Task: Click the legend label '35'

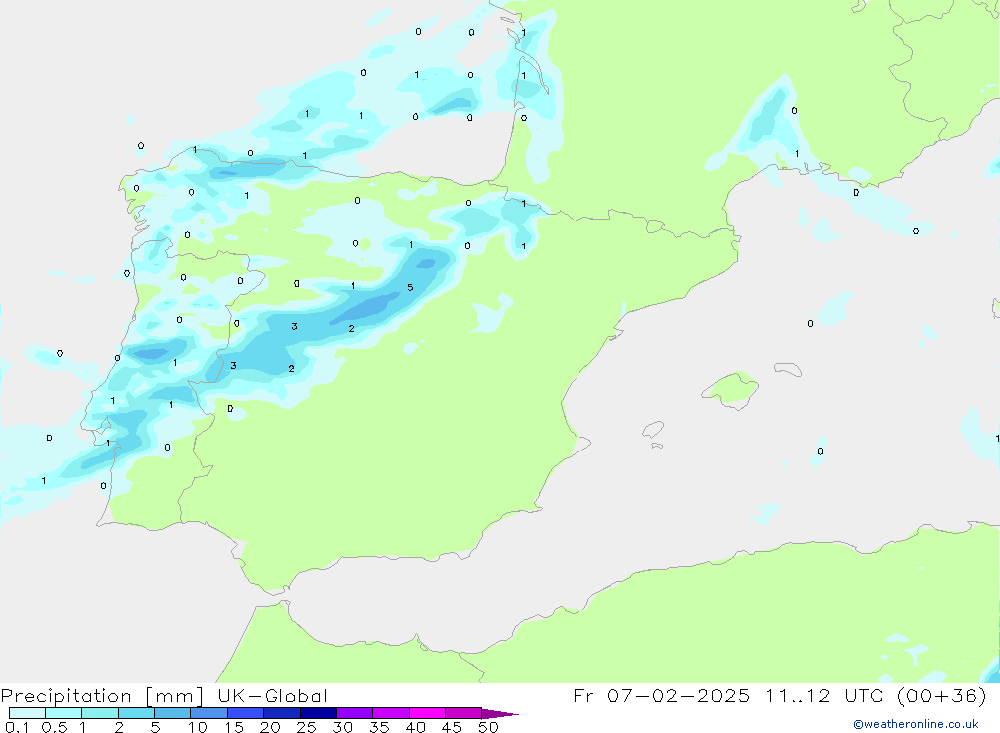Action: click(379, 727)
